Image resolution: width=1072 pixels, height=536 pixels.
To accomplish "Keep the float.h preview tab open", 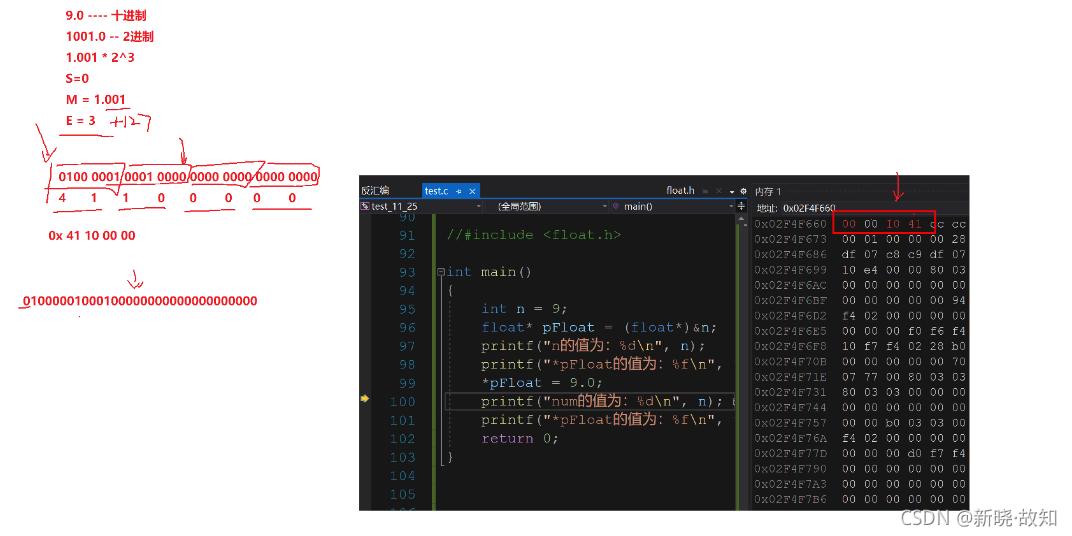I will click(x=705, y=191).
